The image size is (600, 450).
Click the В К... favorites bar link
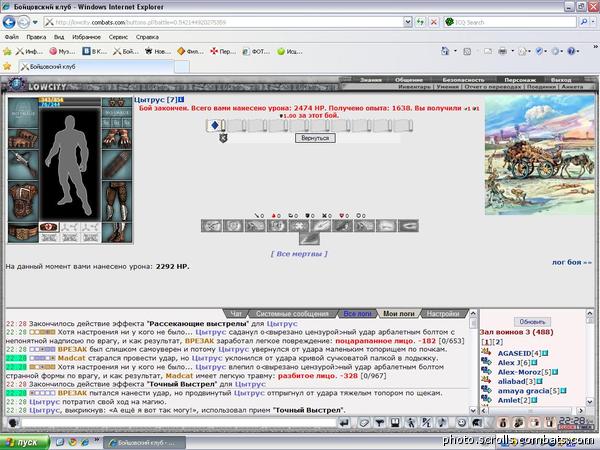point(95,51)
